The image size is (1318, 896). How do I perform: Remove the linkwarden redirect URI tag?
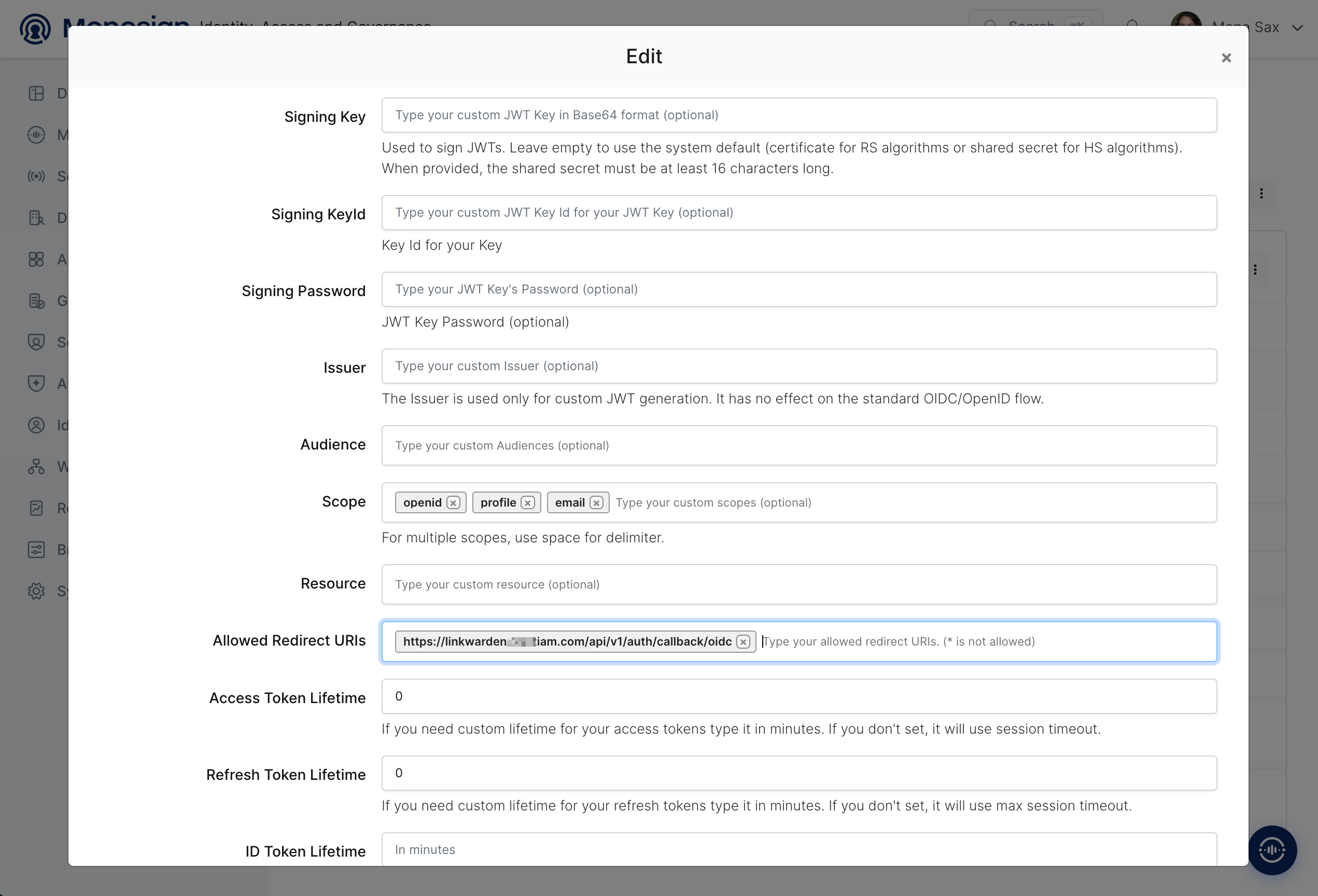pyautogui.click(x=743, y=642)
